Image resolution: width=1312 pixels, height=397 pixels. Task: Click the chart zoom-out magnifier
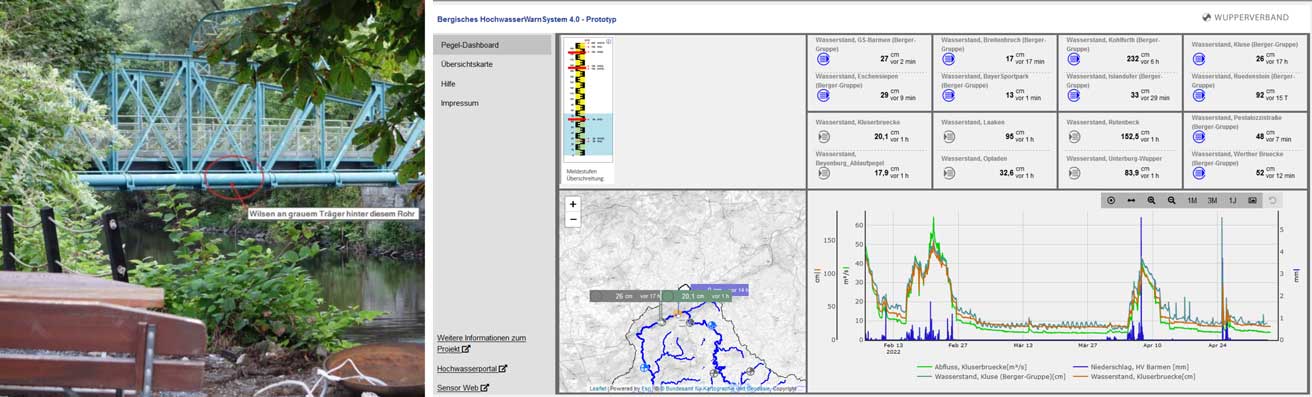[1171, 200]
